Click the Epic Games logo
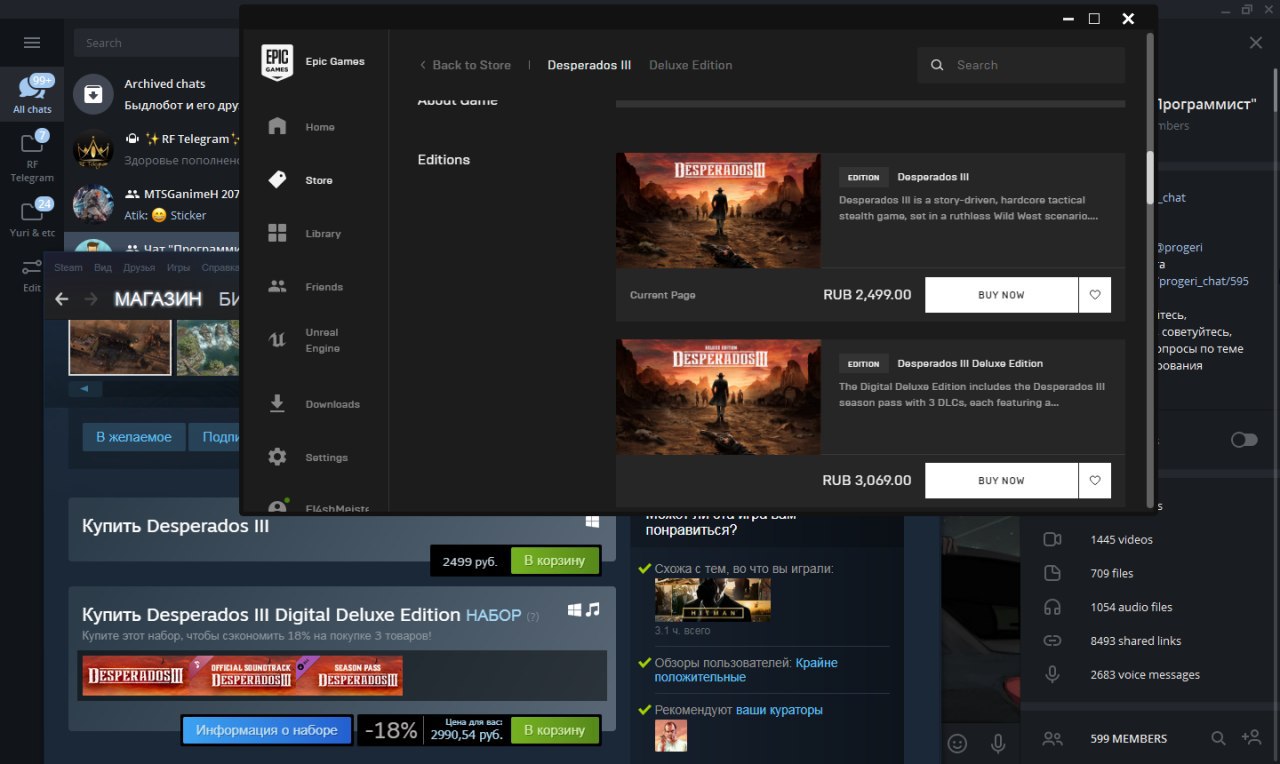The image size is (1280, 764). [277, 62]
